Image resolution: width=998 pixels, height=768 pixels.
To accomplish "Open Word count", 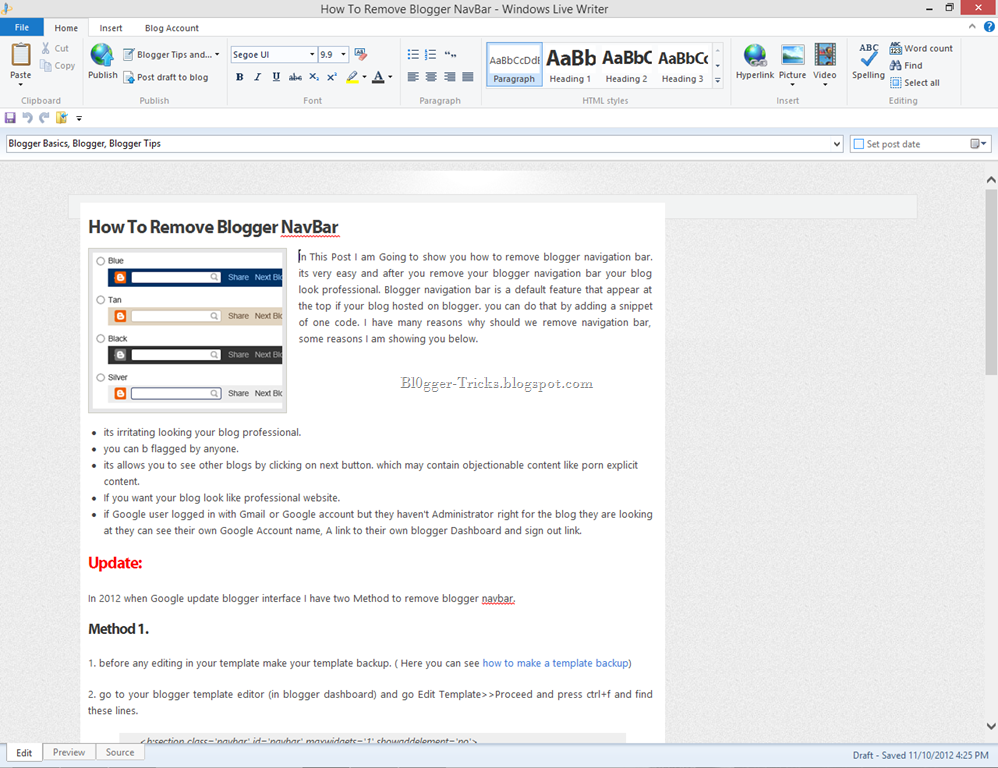I will click(921, 48).
